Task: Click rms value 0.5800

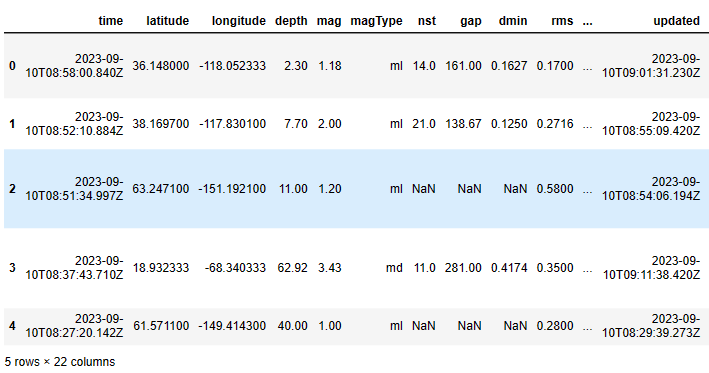Action: pos(555,189)
